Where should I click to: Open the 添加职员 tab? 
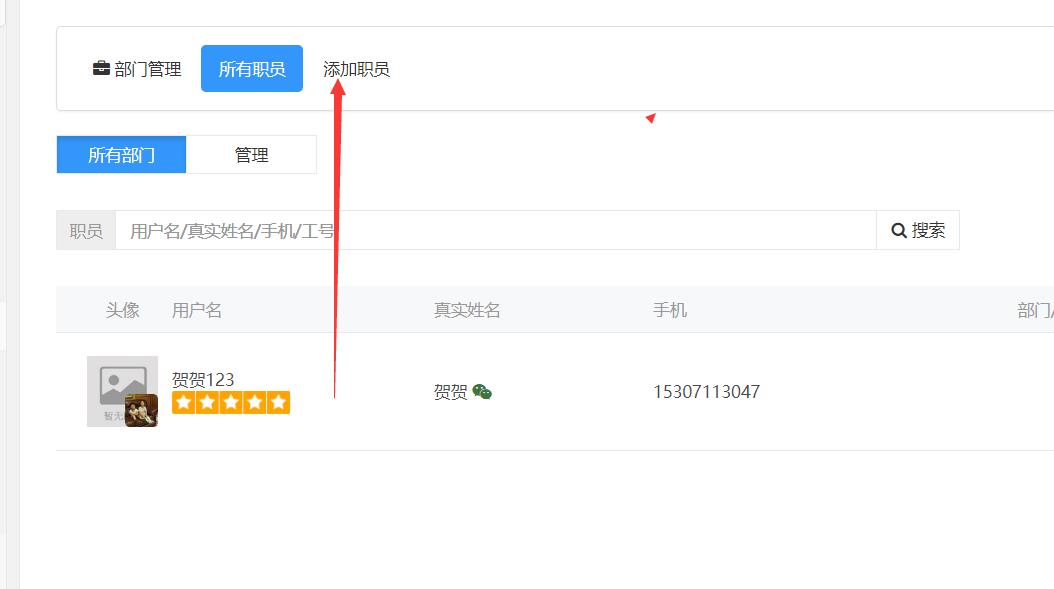coord(356,69)
